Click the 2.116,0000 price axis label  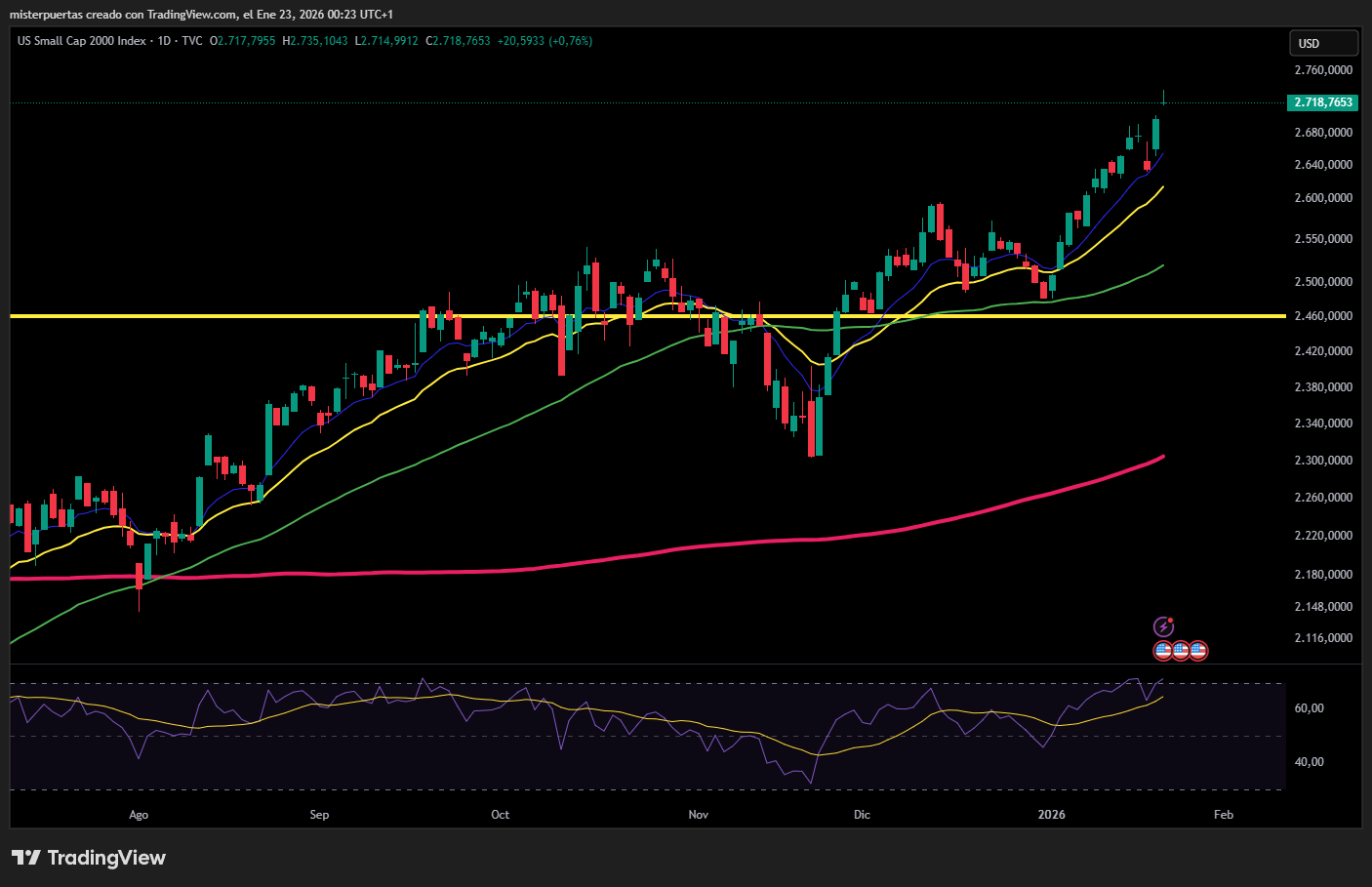pos(1323,638)
